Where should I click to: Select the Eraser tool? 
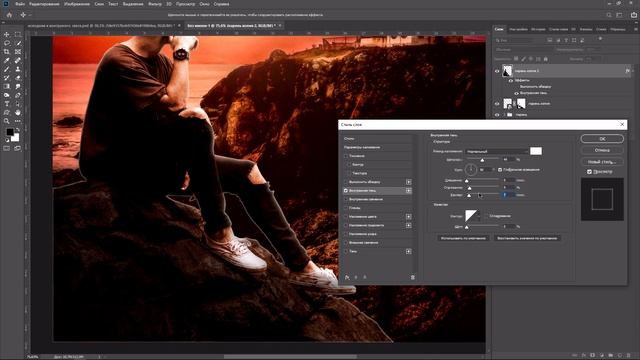18,78
